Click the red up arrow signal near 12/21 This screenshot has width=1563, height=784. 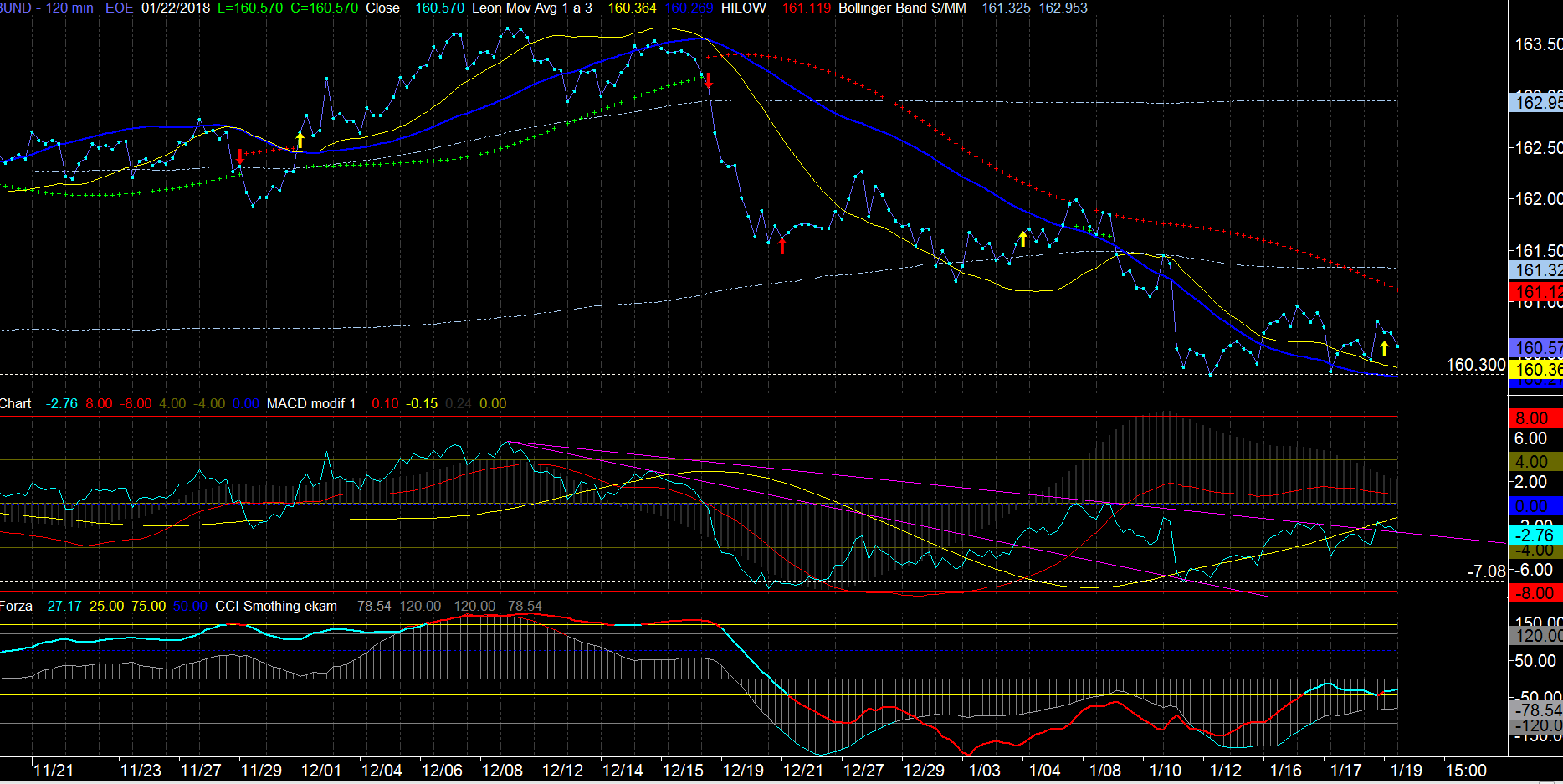782,245
